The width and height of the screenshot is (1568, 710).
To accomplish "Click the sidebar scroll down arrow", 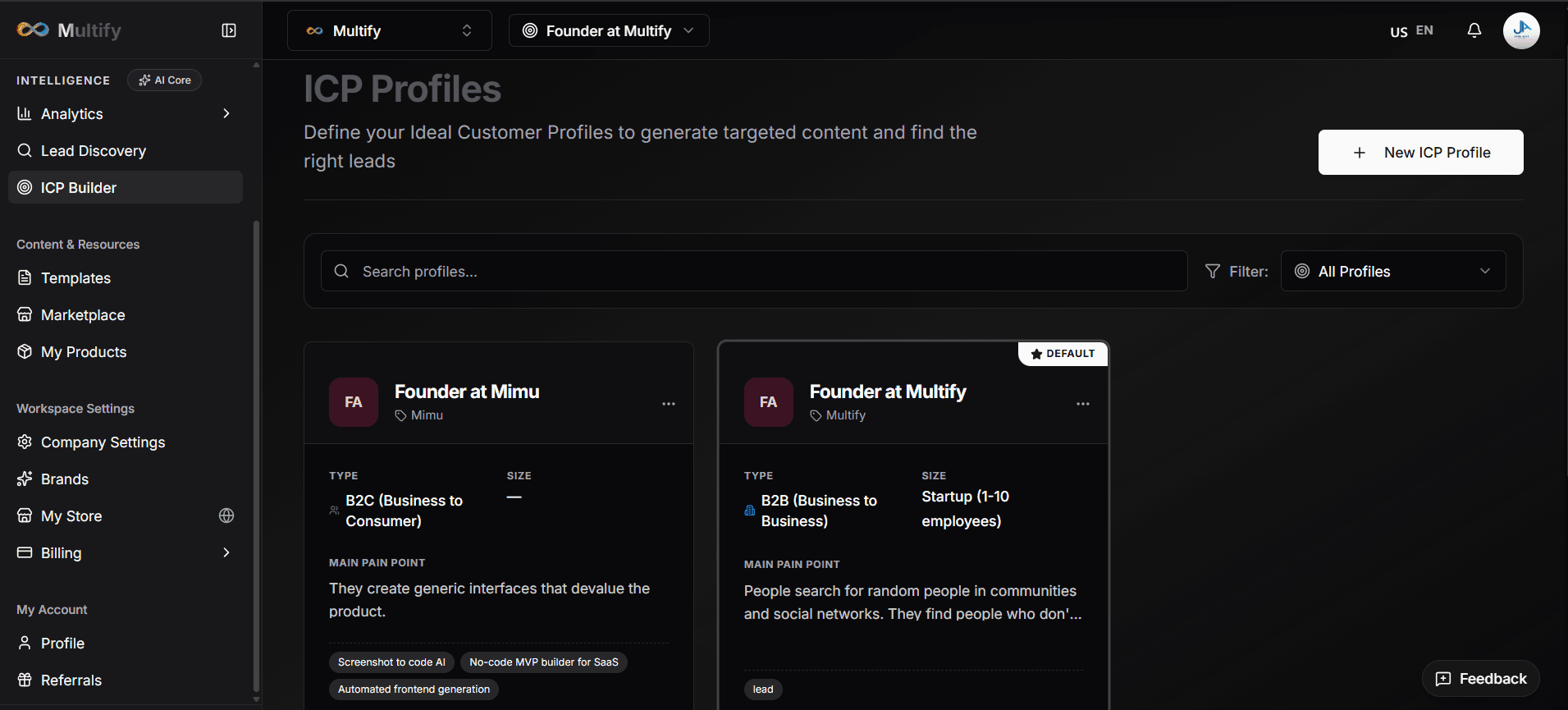I will pyautogui.click(x=256, y=699).
